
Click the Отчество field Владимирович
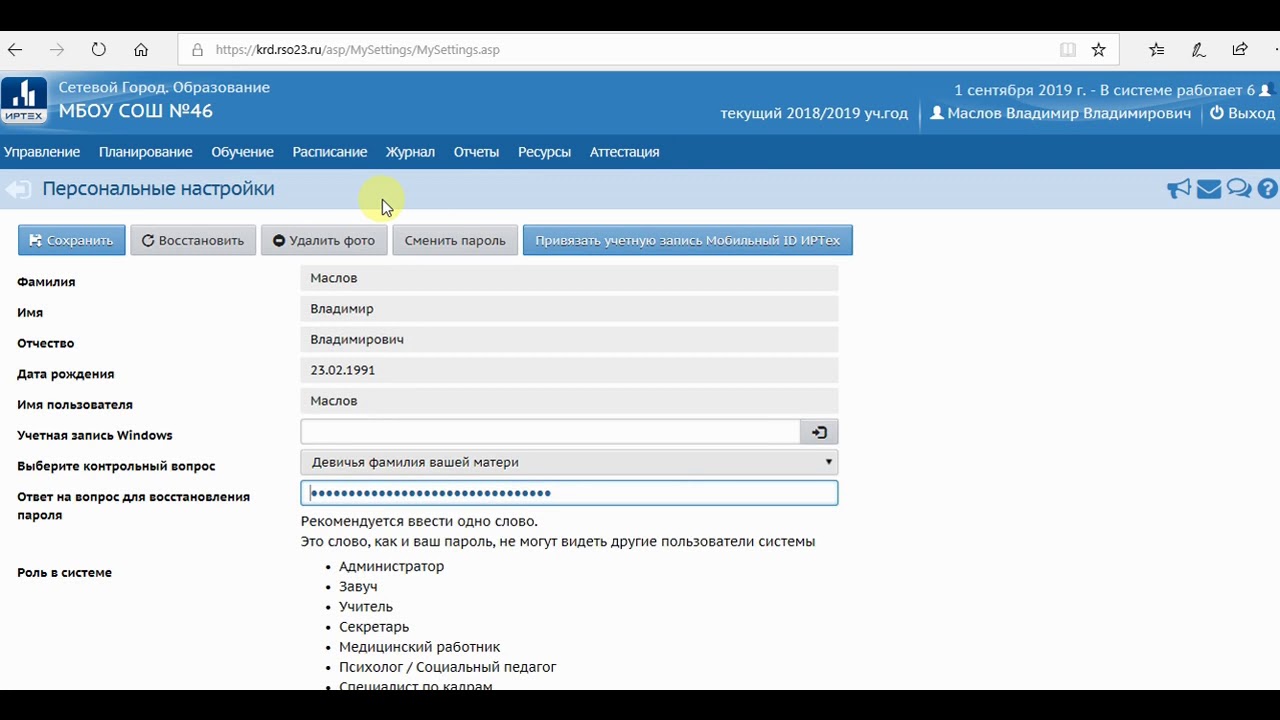569,340
